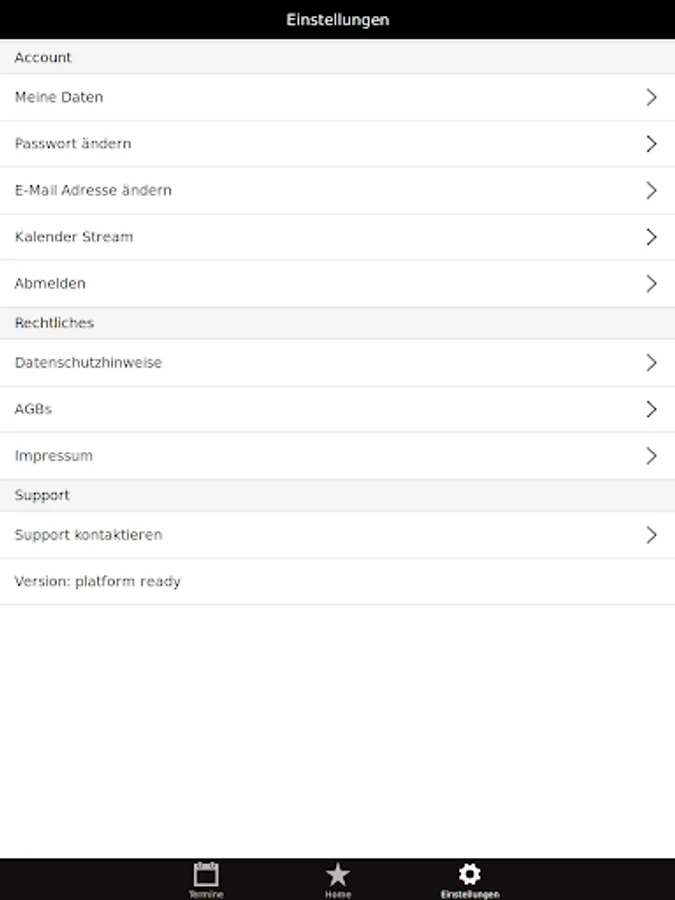Tap the Home star icon
Image resolution: width=675 pixels, height=900 pixels.
338,875
